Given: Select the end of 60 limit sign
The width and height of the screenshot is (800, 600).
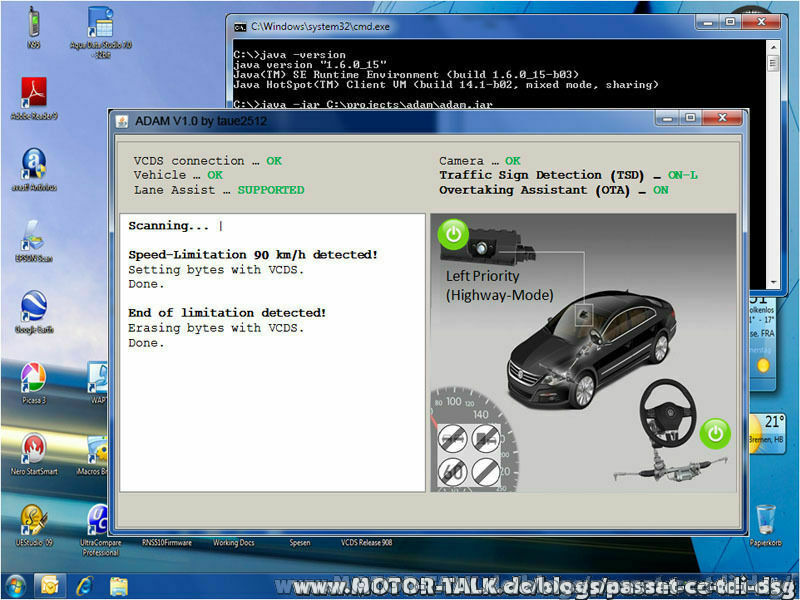Looking at the screenshot, I should point(453,472).
